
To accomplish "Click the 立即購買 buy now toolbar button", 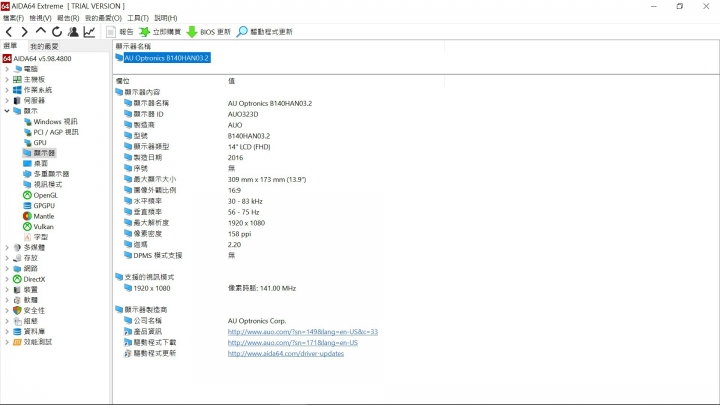I will coord(160,32).
